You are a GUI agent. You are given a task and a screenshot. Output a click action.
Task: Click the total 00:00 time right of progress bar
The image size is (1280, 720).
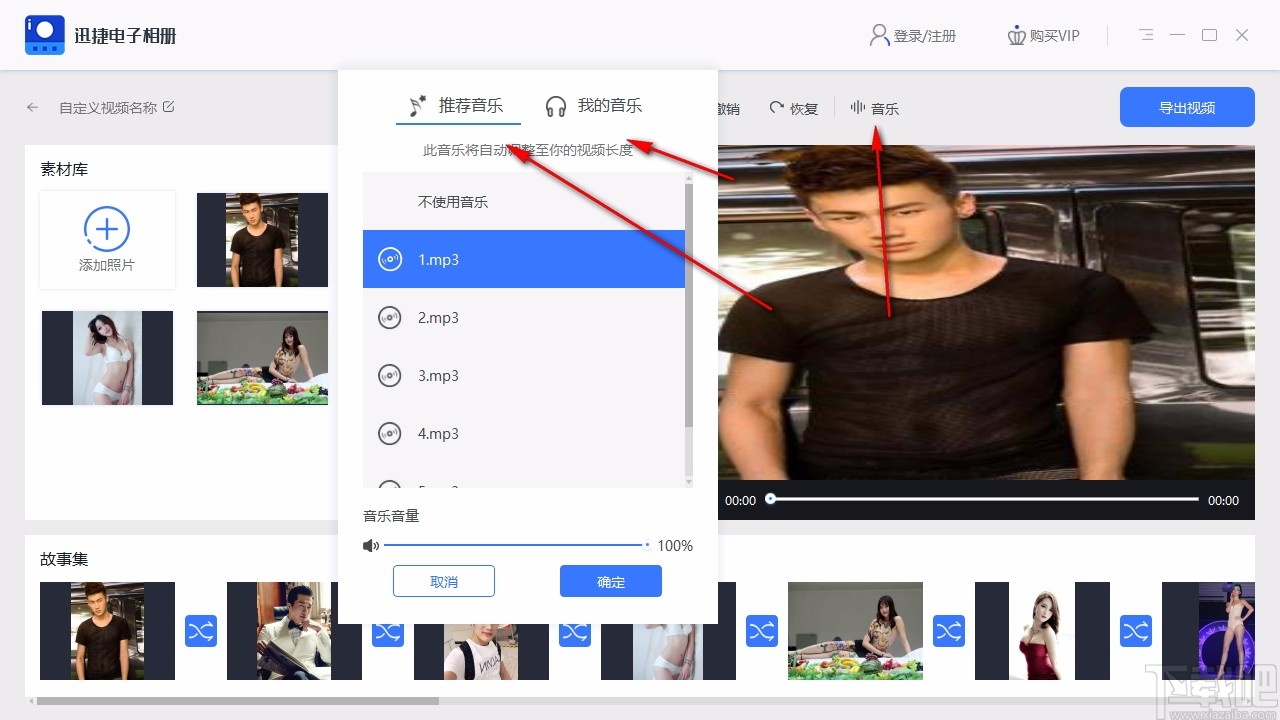[x=1223, y=500]
